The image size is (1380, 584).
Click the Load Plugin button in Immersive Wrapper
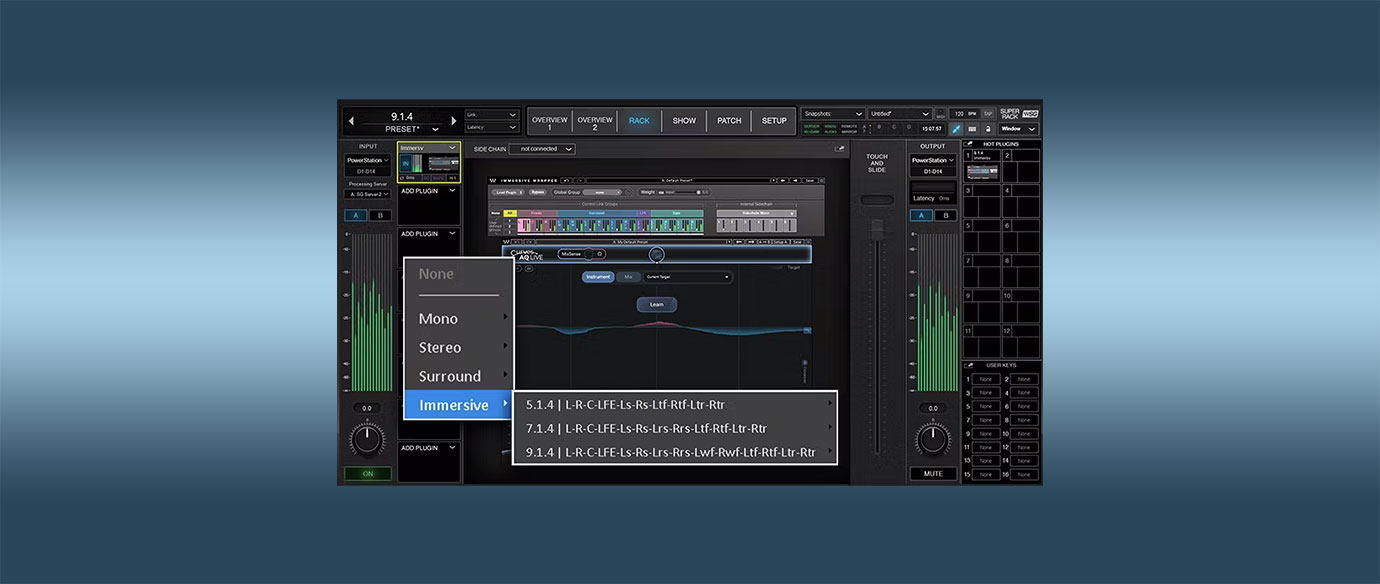click(509, 191)
